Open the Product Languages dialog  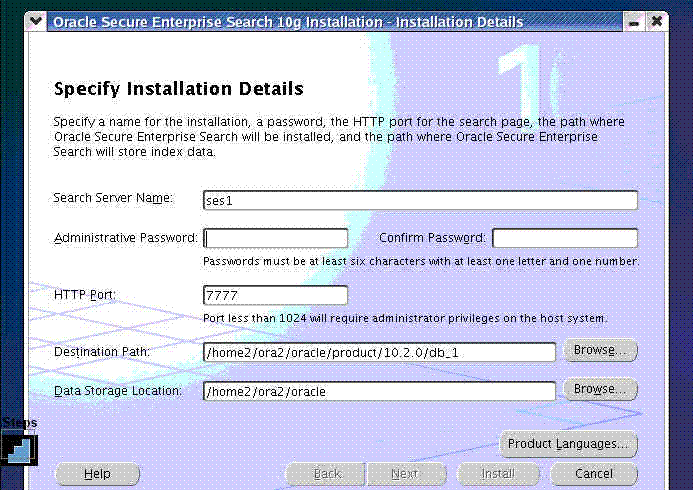(x=568, y=443)
